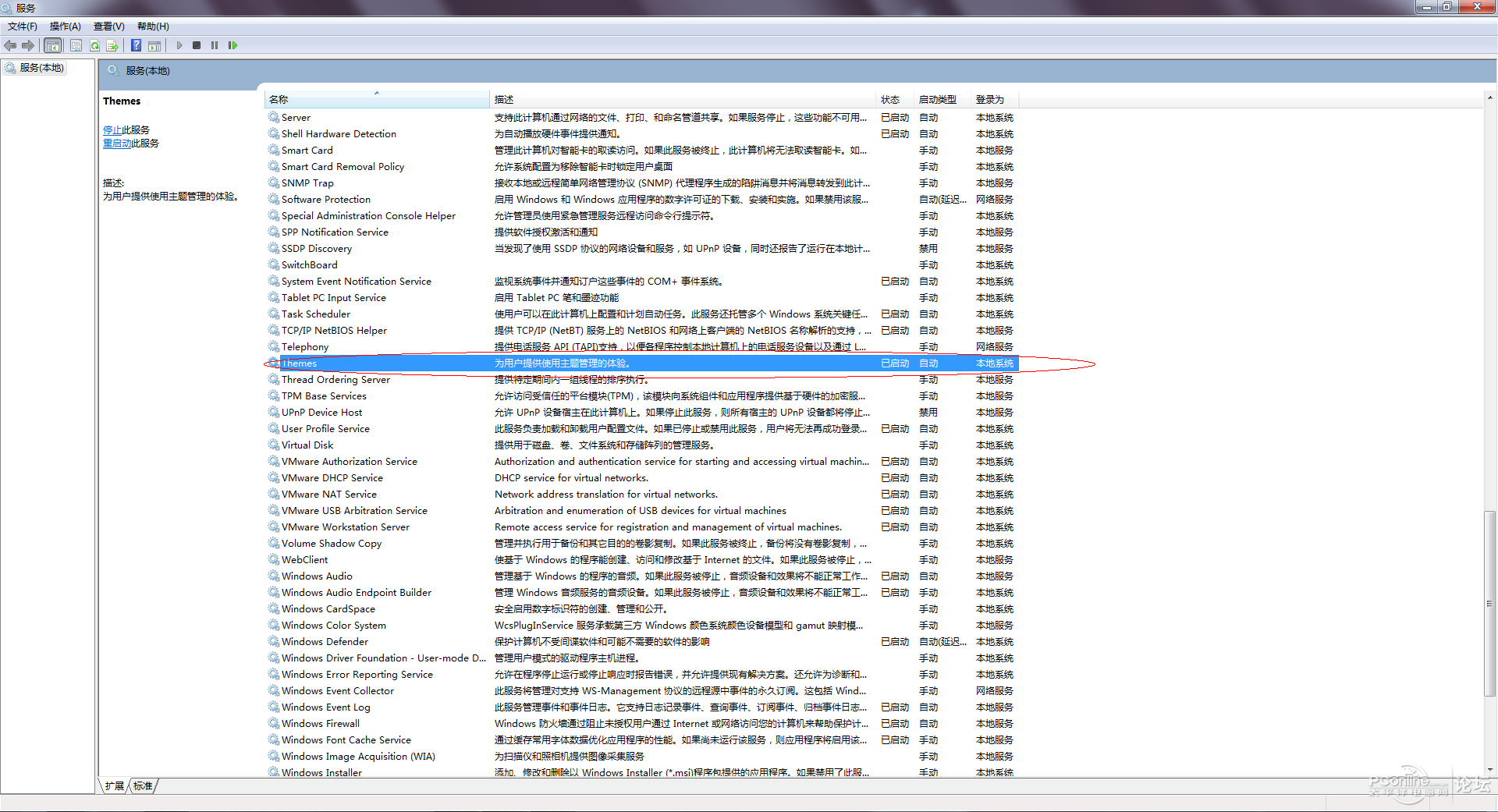This screenshot has width=1498, height=812.
Task: Click the gear icon beside SNMP Trap
Action: [x=274, y=183]
